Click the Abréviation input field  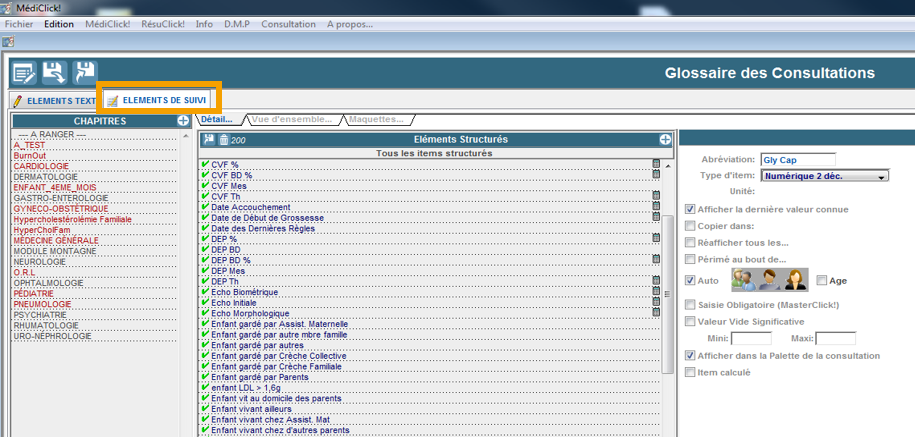(797, 159)
